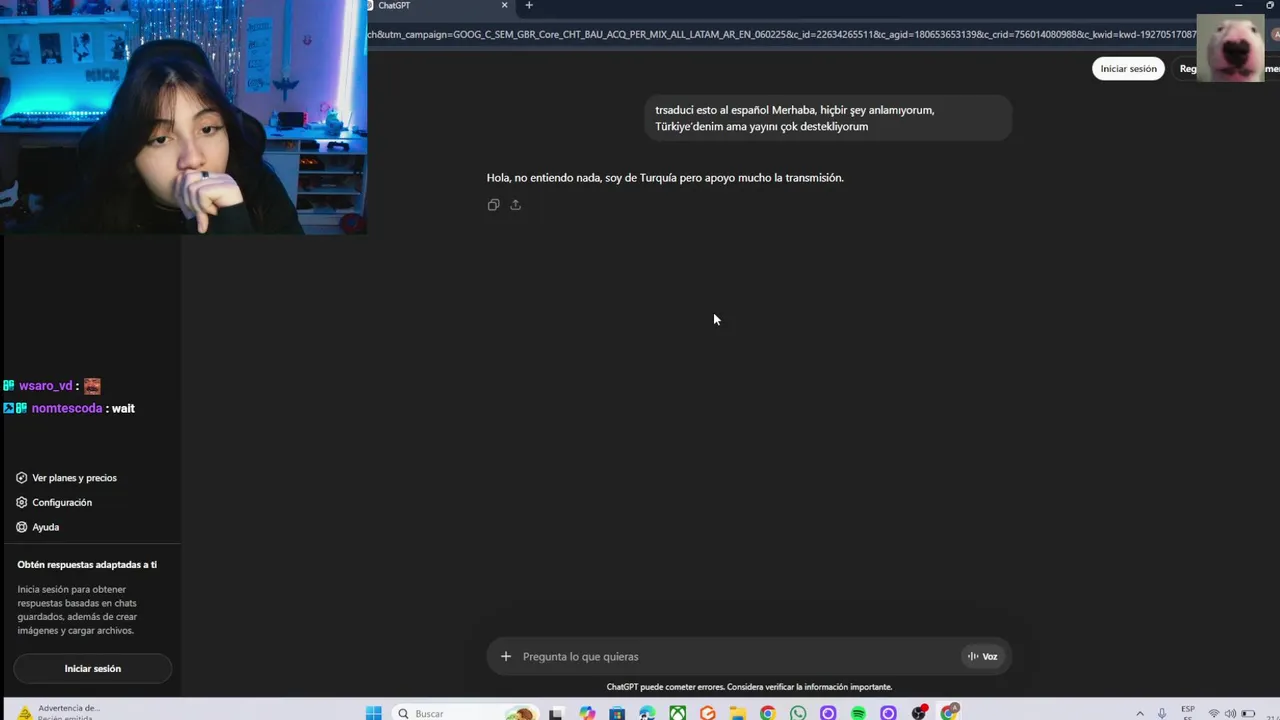
Task: Open File Explorer from the taskbar
Action: point(738,713)
